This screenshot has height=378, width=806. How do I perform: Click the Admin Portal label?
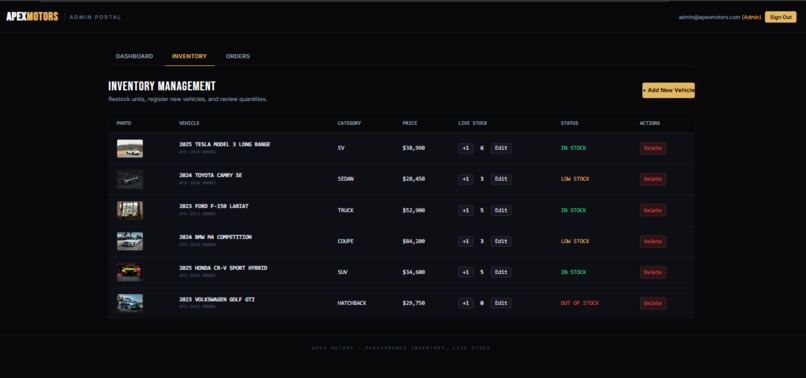coord(95,17)
